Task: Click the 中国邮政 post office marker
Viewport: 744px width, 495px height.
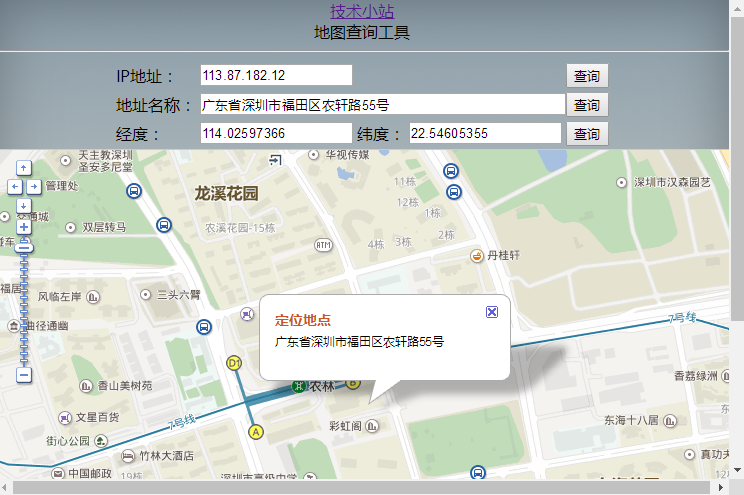Action: pos(57,473)
